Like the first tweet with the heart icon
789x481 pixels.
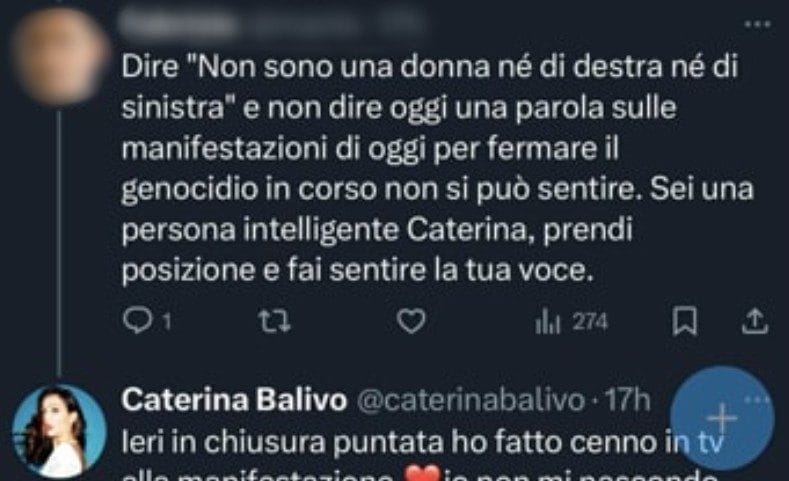411,322
